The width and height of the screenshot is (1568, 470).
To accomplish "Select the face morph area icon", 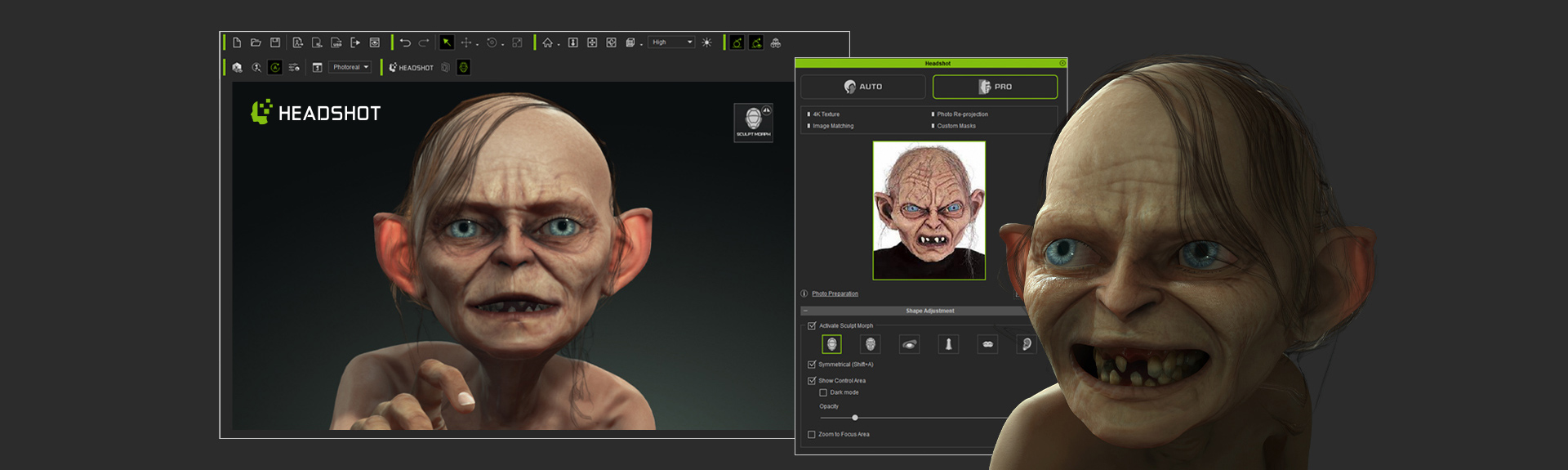I will coord(871,344).
